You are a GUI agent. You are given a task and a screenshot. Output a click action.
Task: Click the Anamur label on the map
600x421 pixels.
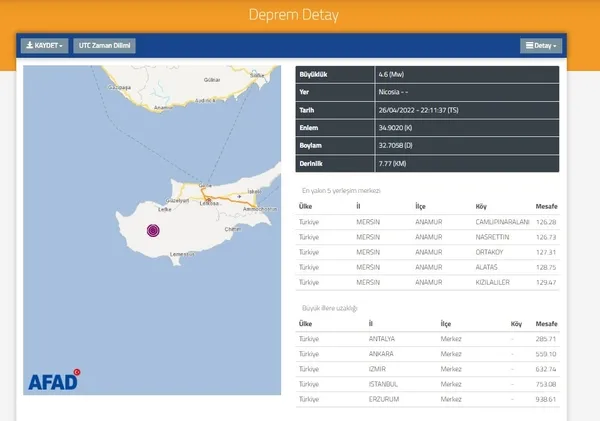click(163, 108)
